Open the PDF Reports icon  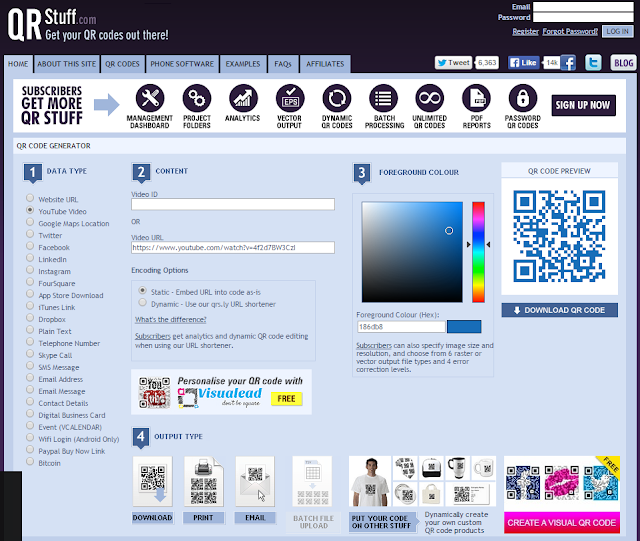[476, 98]
